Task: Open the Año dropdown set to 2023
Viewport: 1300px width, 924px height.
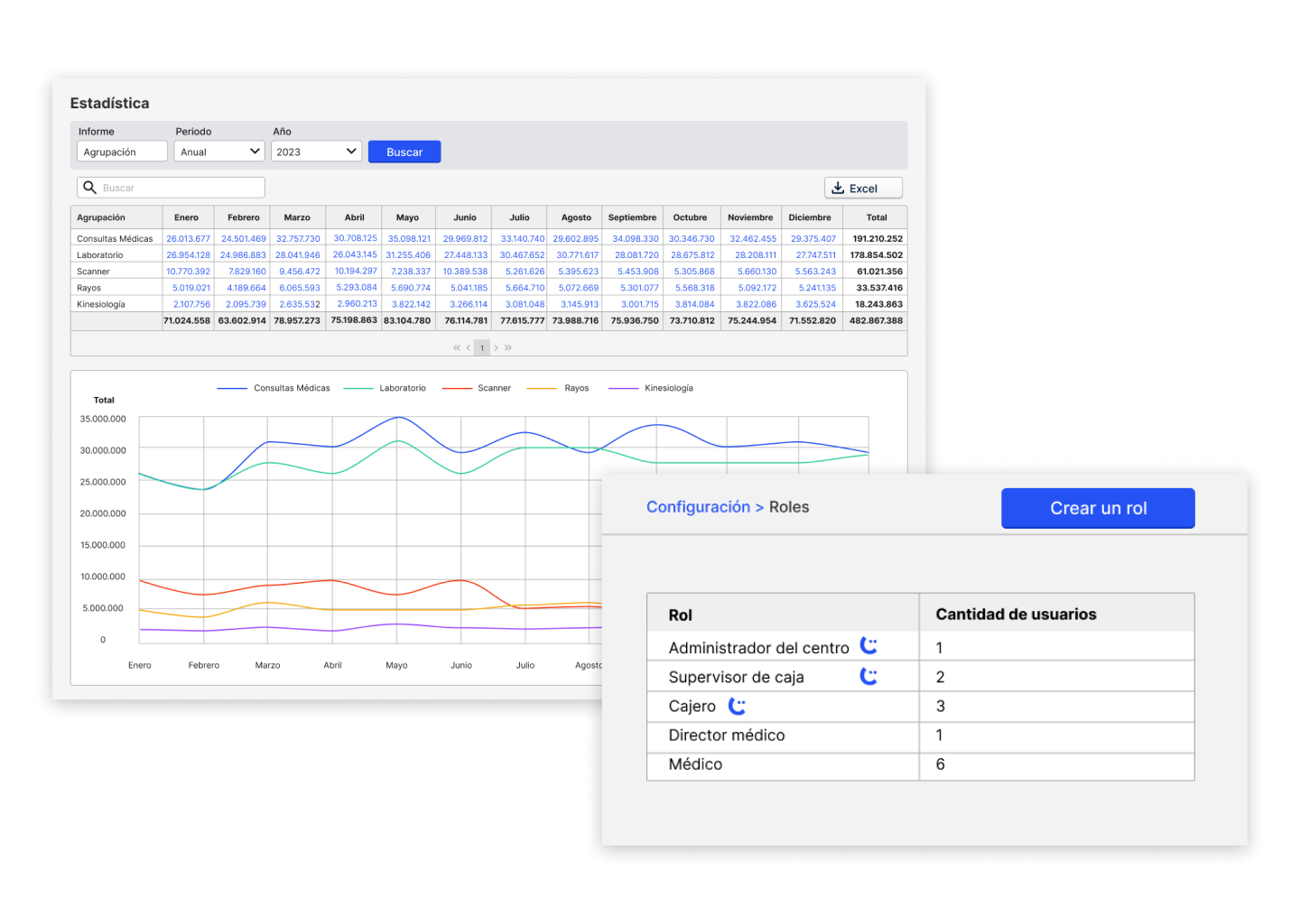Action: 316,152
